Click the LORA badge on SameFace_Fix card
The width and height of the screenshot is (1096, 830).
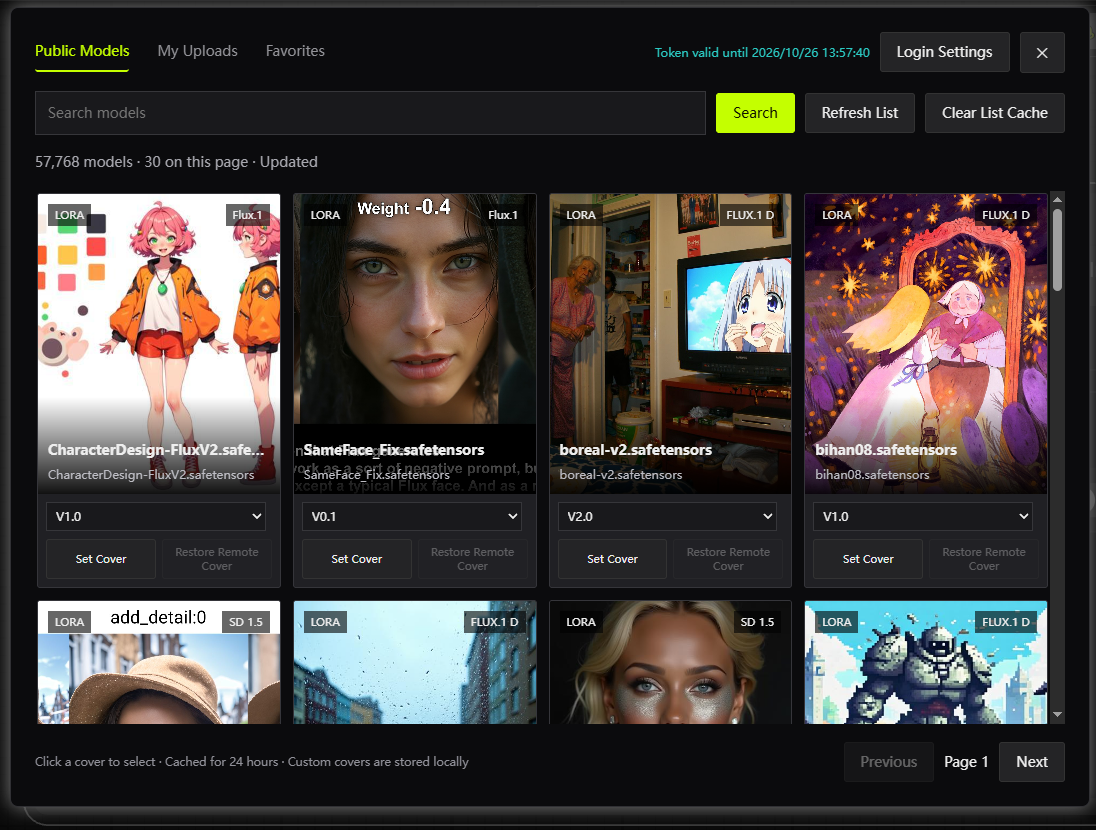325,215
